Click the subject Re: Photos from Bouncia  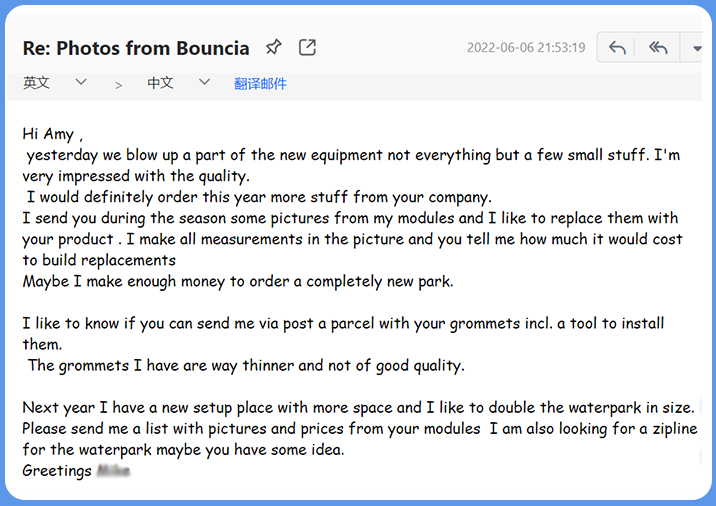coord(136,48)
